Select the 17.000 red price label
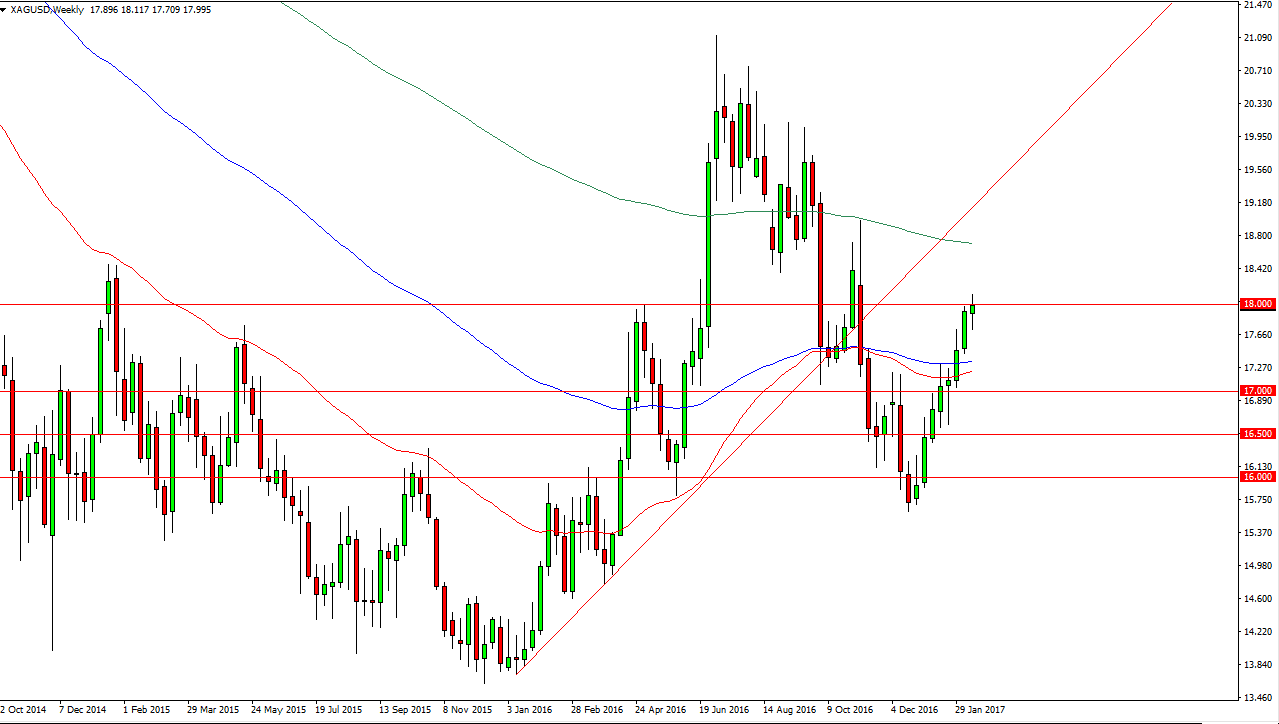This screenshot has height=724, width=1279. point(1256,391)
